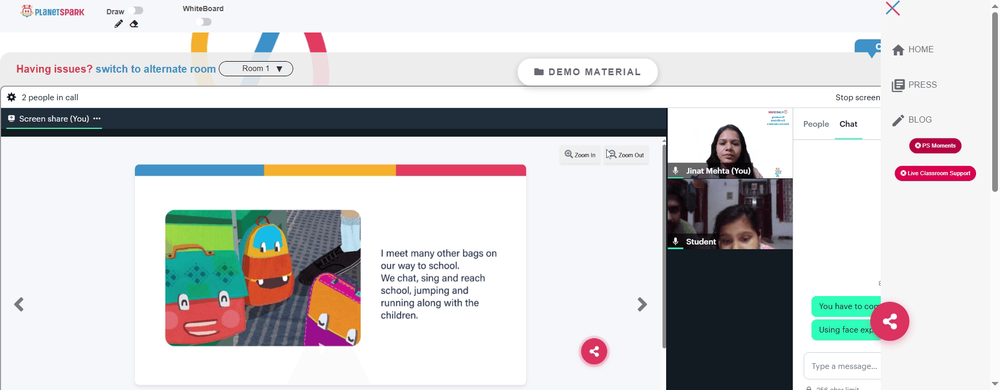Switch to the People tab
Screen dimensions: 1000x390
(x=816, y=124)
